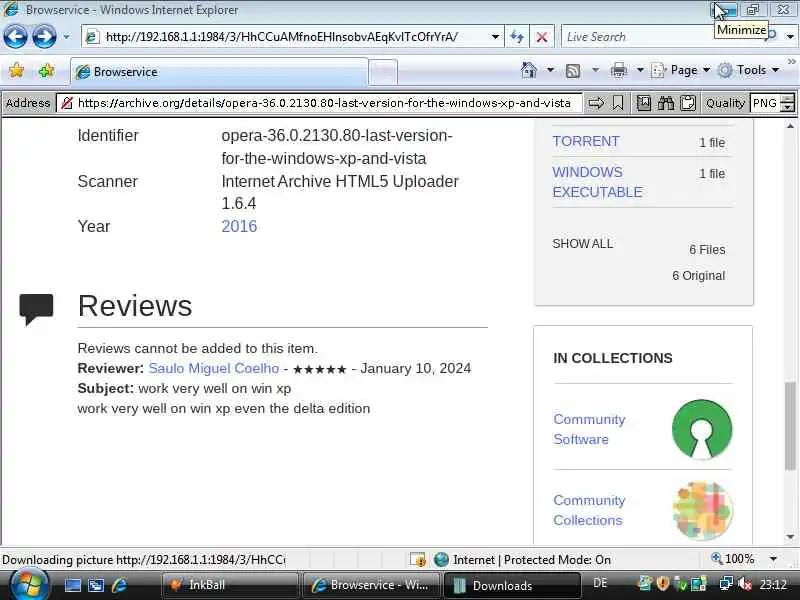This screenshot has width=800, height=600.
Task: Click SHOW ALL files link
Action: (x=583, y=244)
